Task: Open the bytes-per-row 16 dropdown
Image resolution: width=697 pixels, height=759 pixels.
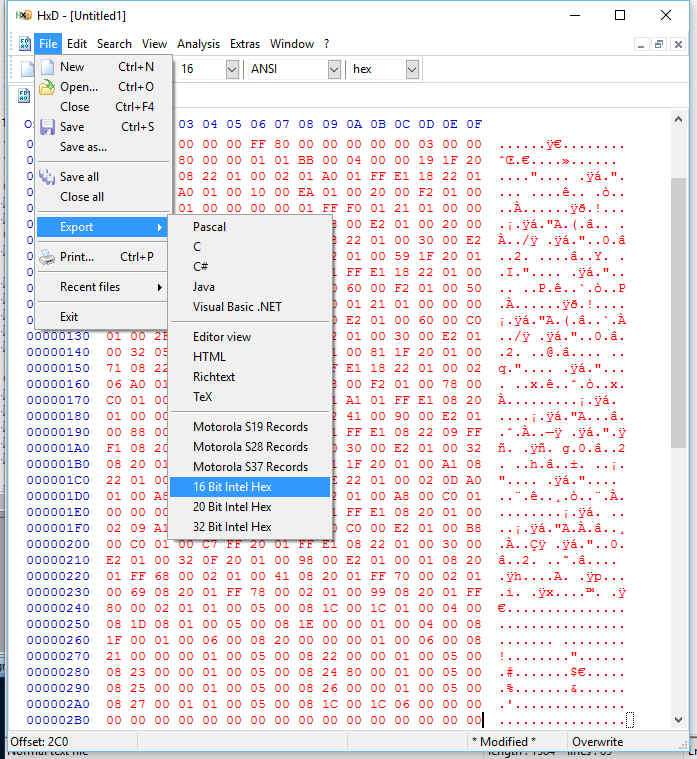Action: (232, 69)
